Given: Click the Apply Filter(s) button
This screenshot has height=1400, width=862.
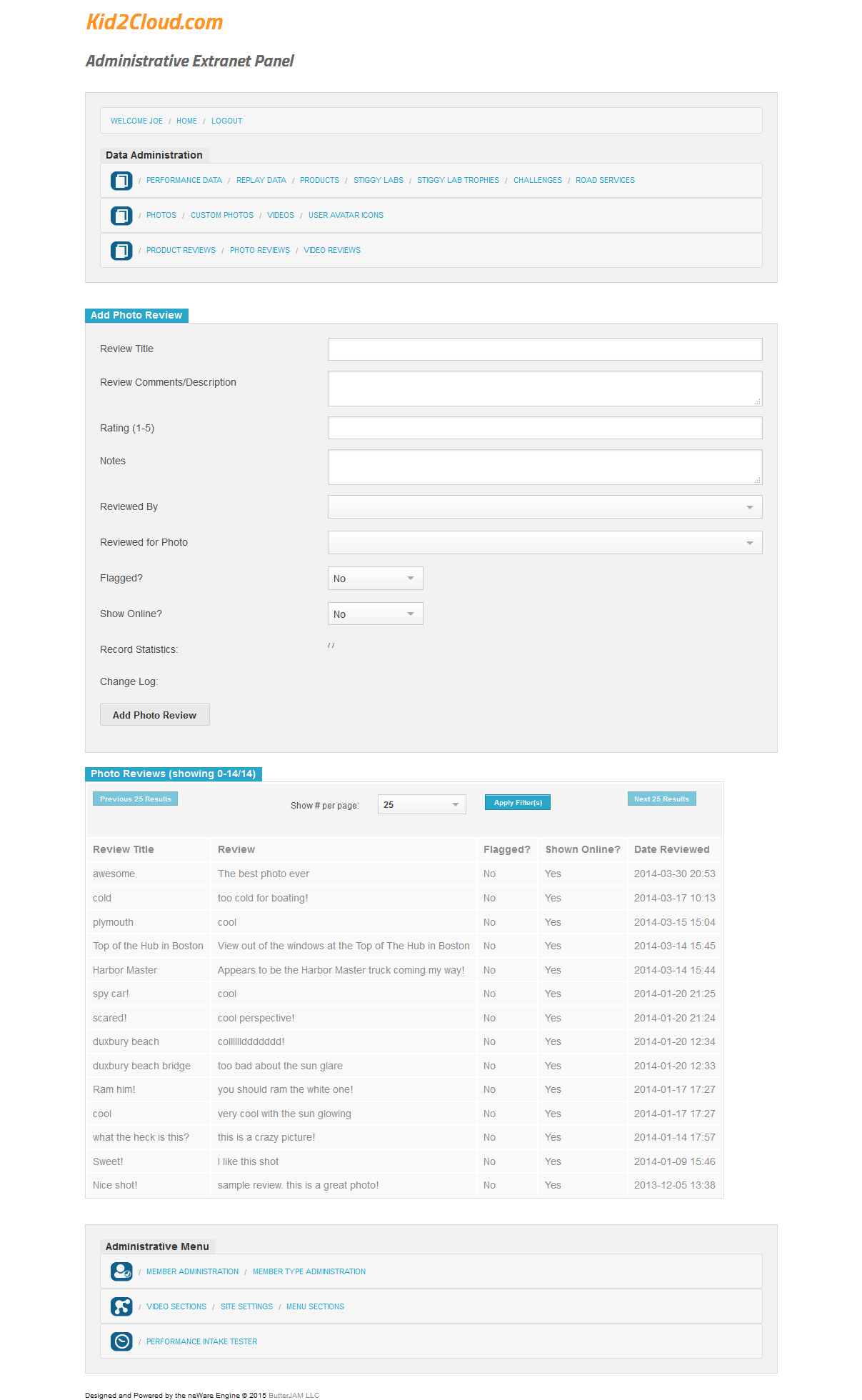Looking at the screenshot, I should (518, 803).
